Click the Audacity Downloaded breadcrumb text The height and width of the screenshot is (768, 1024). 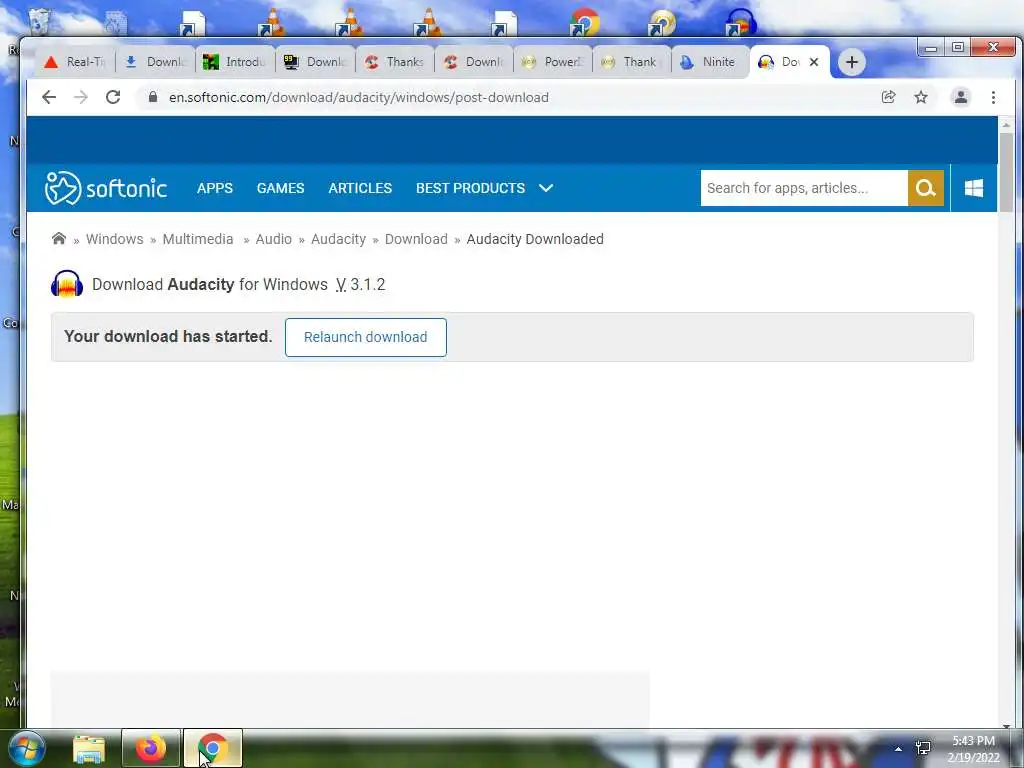[x=535, y=239]
